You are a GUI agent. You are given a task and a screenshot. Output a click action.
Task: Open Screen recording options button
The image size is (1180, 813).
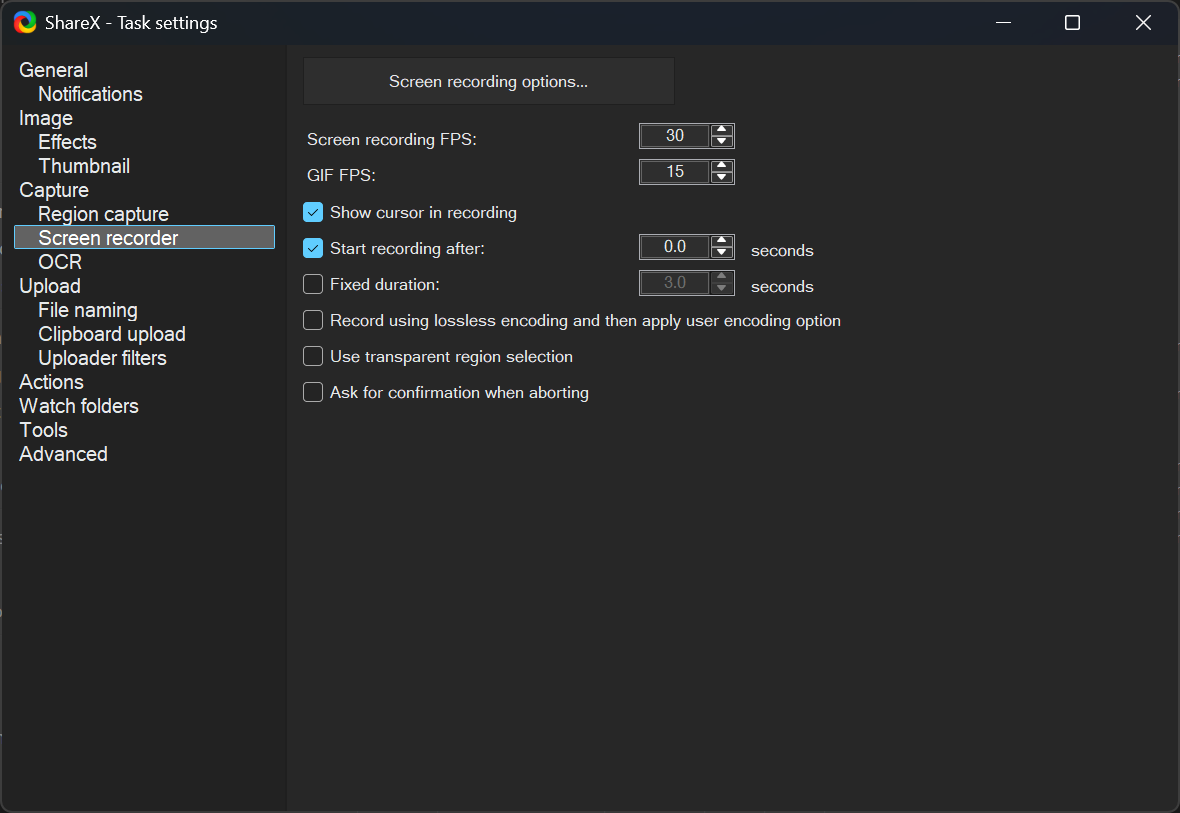[x=488, y=81]
